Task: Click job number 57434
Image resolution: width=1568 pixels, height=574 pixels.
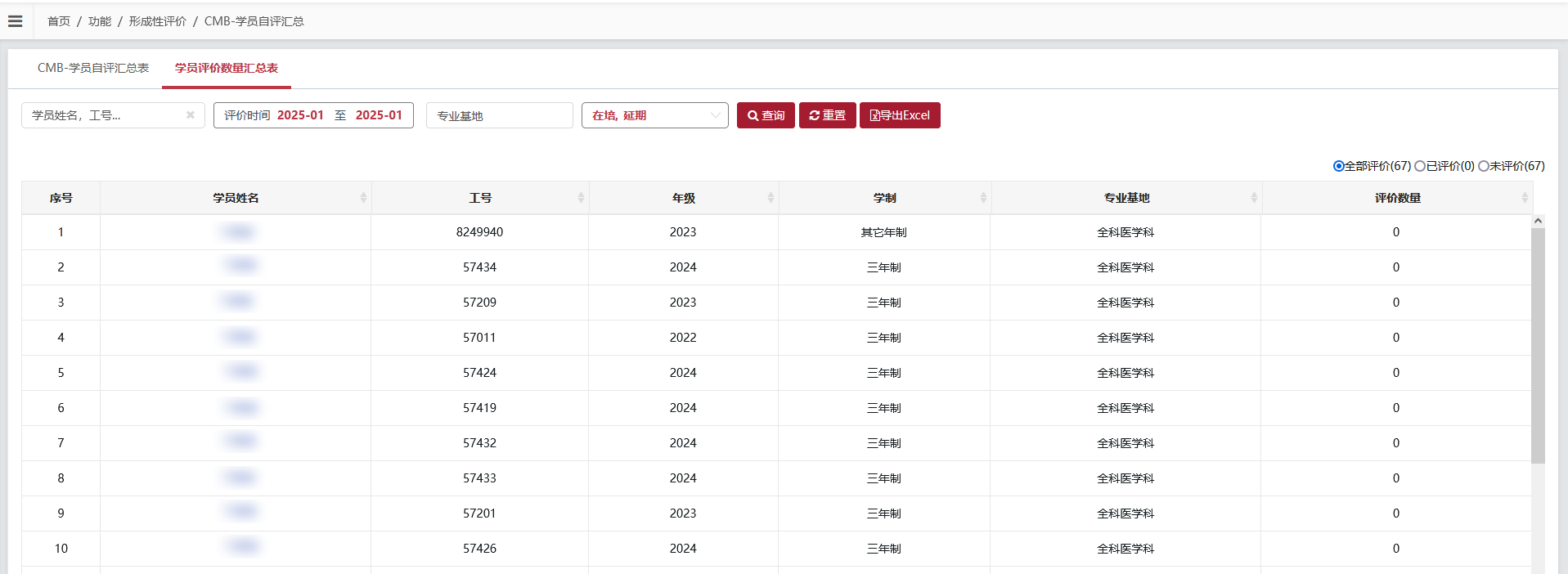Action: coord(479,267)
